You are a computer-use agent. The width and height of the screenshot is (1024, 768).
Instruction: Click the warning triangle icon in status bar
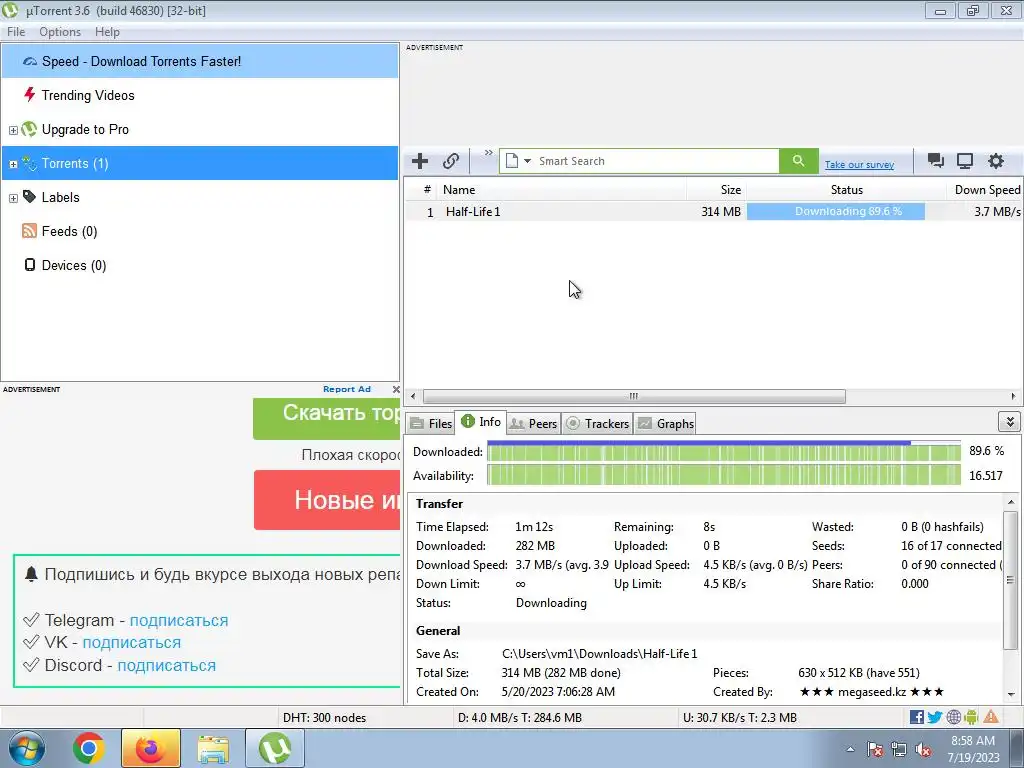(x=991, y=717)
